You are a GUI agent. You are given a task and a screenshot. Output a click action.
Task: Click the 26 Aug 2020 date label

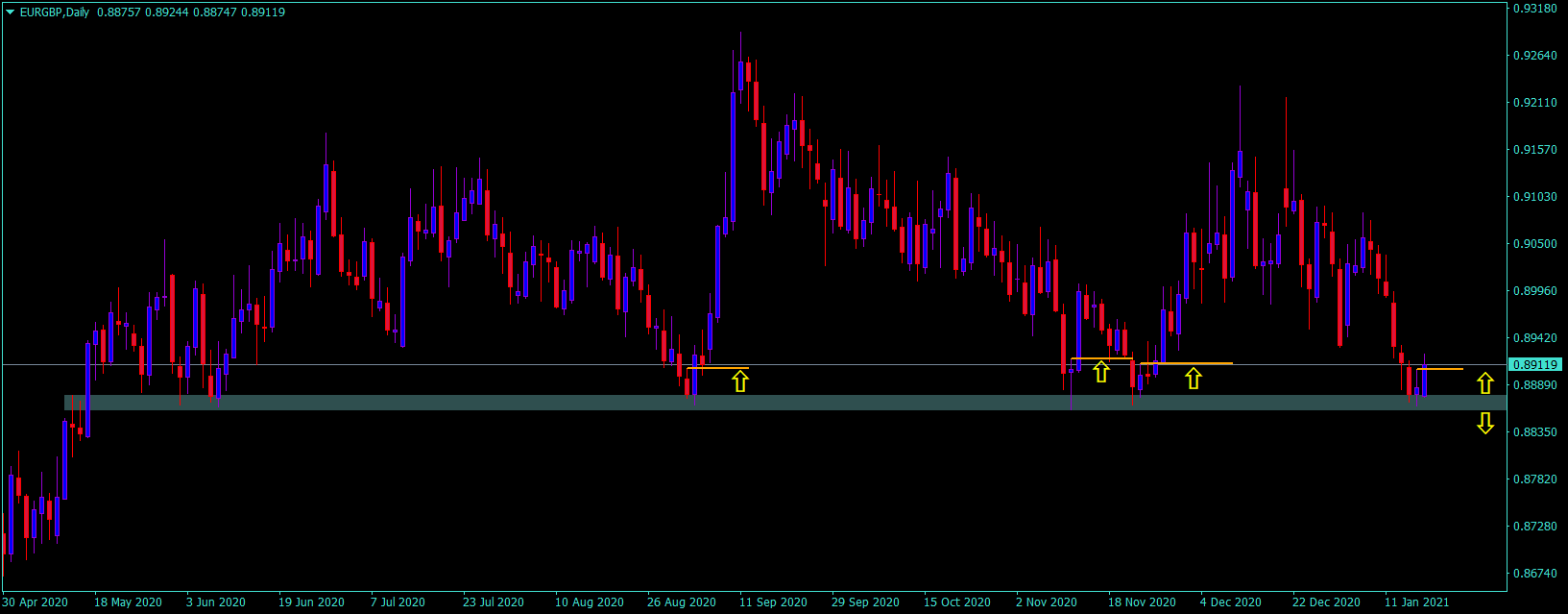pyautogui.click(x=682, y=602)
